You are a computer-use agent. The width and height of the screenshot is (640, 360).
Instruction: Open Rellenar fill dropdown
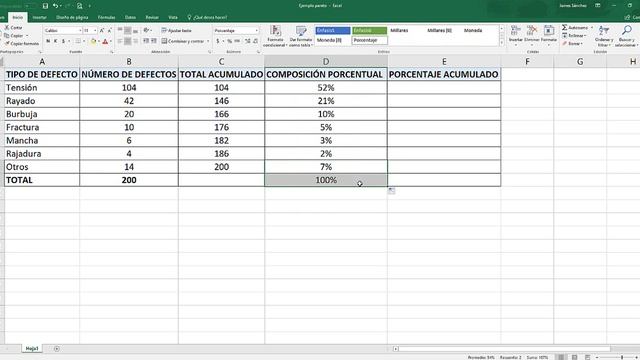[574, 36]
